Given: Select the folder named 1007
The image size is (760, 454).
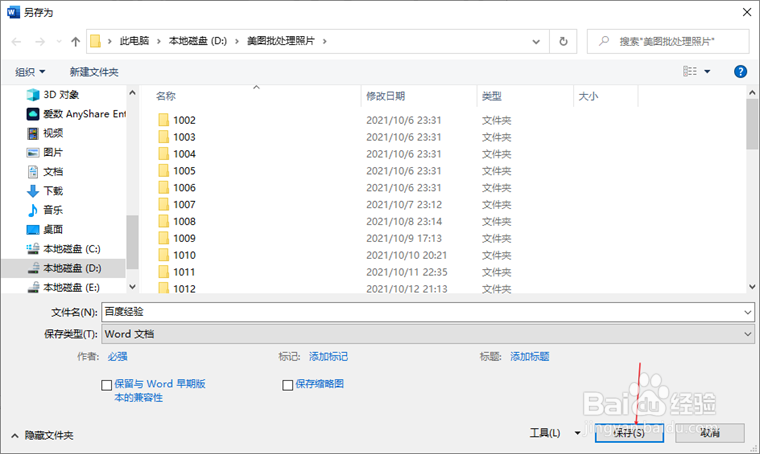Looking at the screenshot, I should coord(184,204).
